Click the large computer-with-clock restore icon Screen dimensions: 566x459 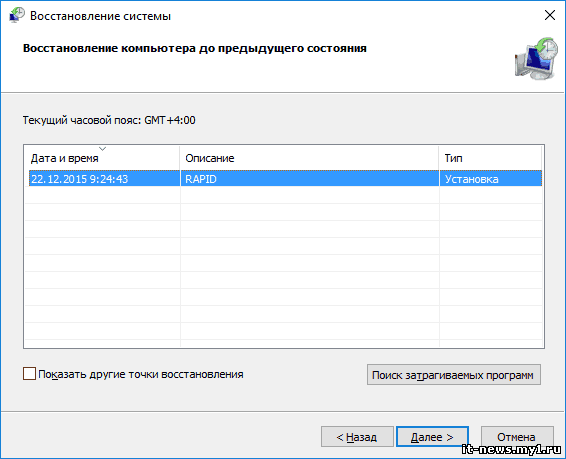536,58
